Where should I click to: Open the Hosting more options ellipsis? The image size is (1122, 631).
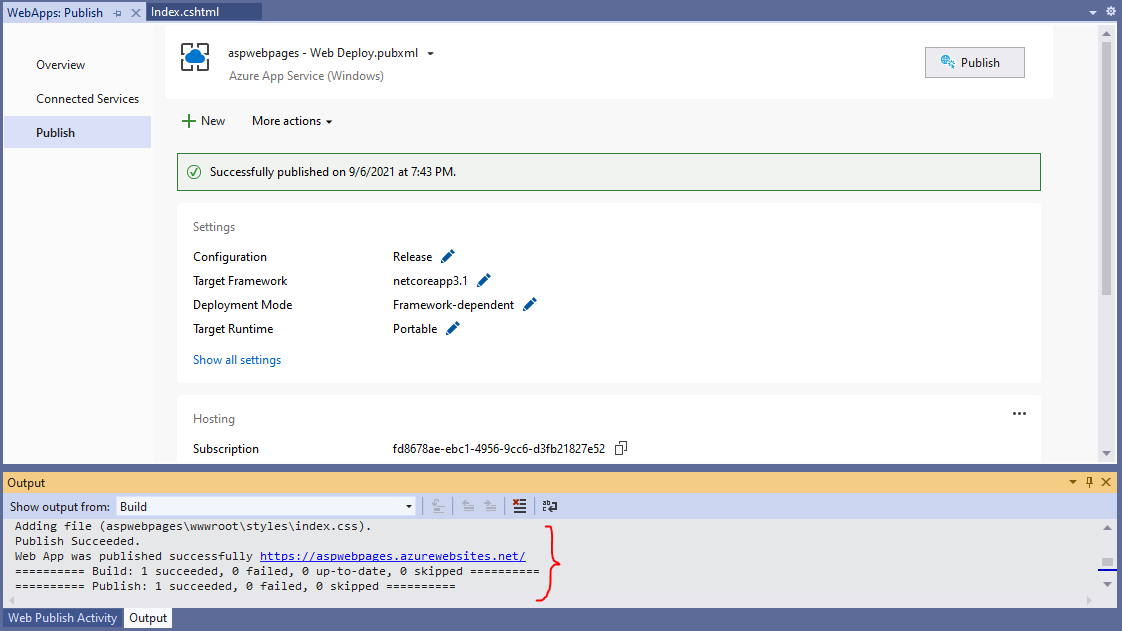pos(1019,414)
